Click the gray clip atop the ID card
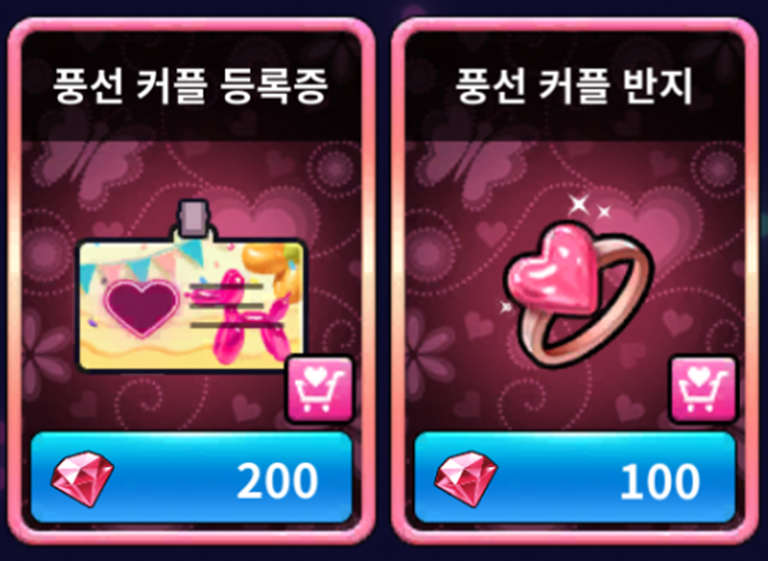 click(193, 220)
